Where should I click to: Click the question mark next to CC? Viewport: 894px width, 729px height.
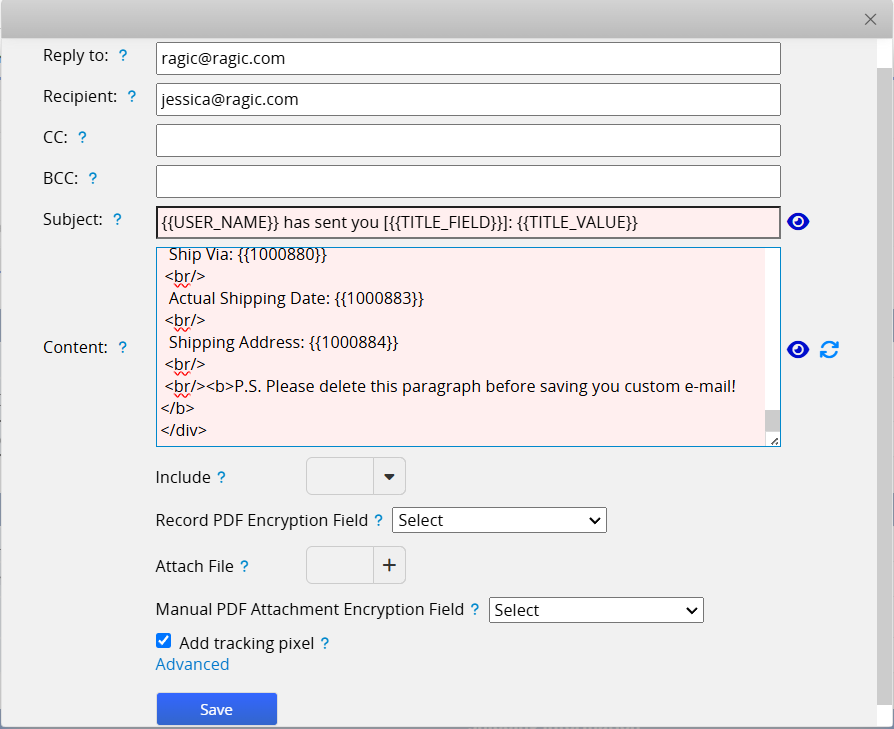[82, 138]
